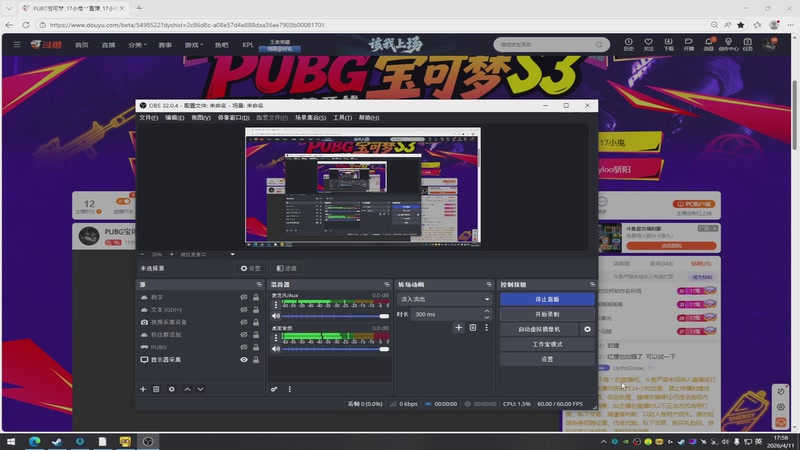Show hidden system tray icons chevron
800x450 pixels.
[x=604, y=442]
